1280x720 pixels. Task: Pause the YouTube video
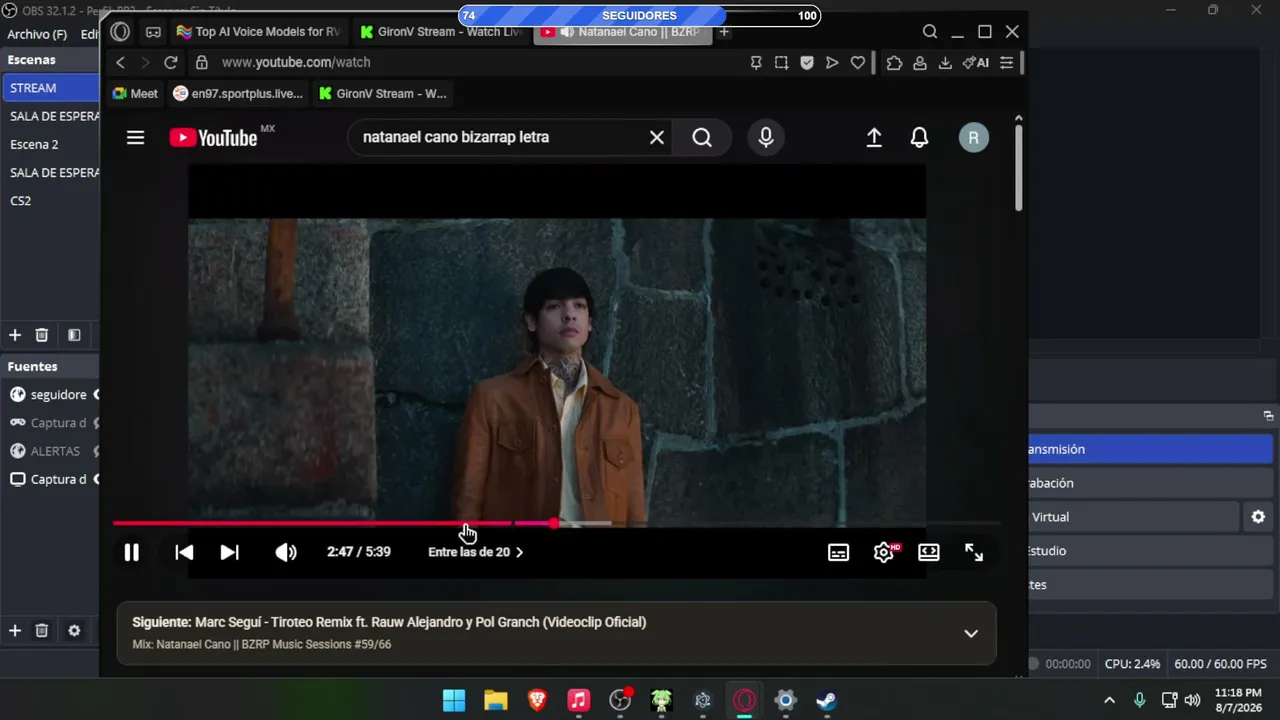click(x=131, y=552)
